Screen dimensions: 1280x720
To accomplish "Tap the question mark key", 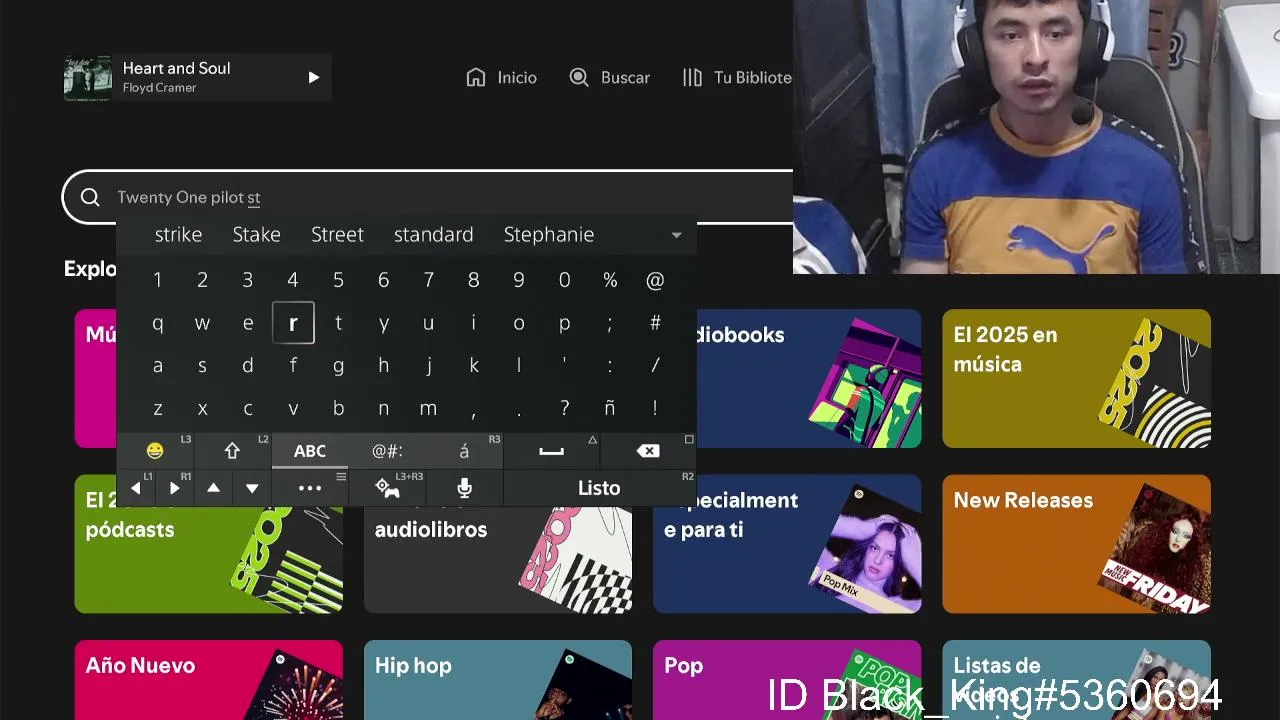I will point(564,408).
